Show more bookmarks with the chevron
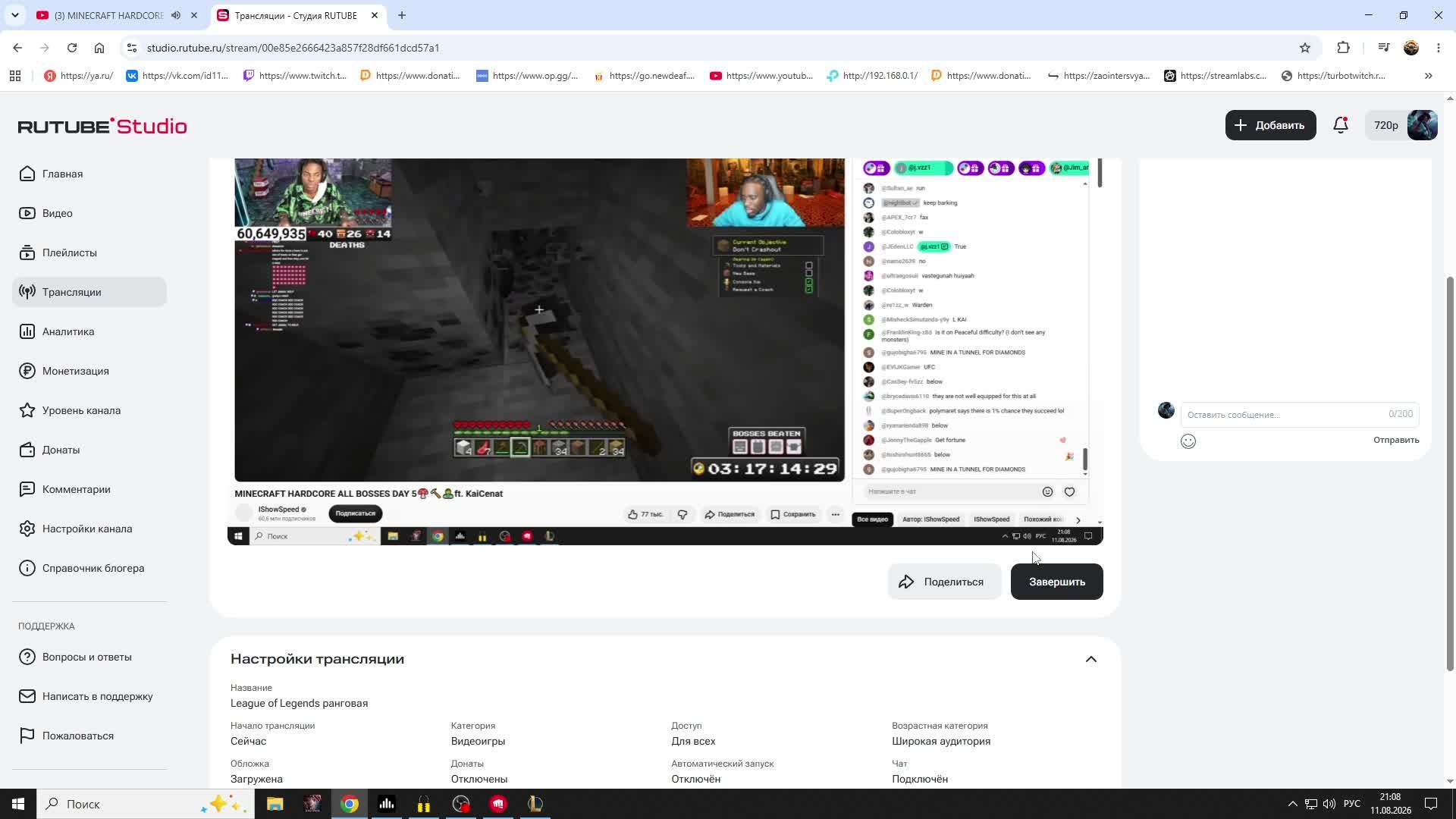This screenshot has width=1456, height=819. pos(1429,76)
